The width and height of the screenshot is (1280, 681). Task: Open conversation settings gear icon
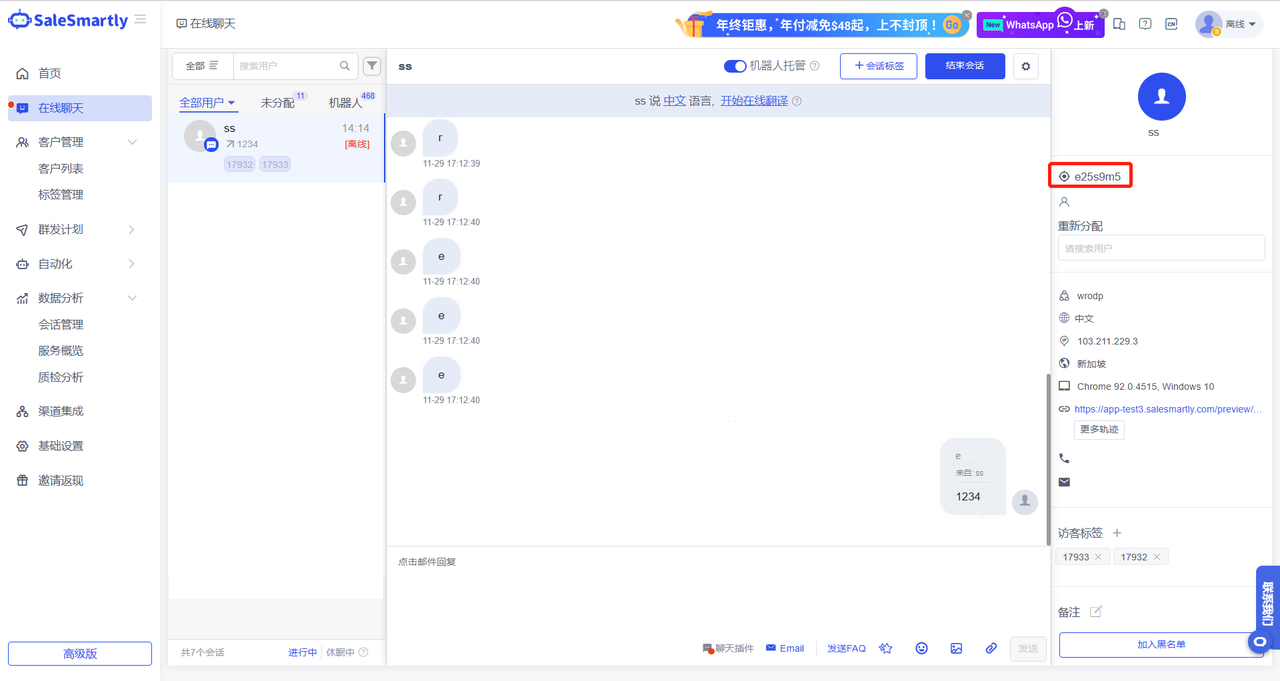coord(1025,66)
